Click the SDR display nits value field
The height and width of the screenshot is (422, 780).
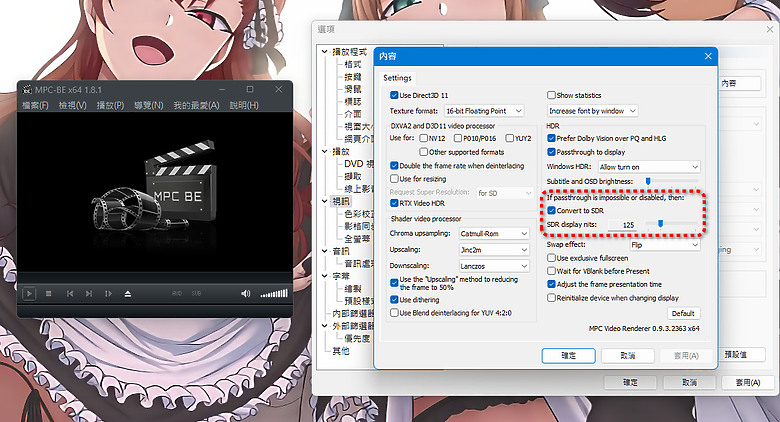622,225
